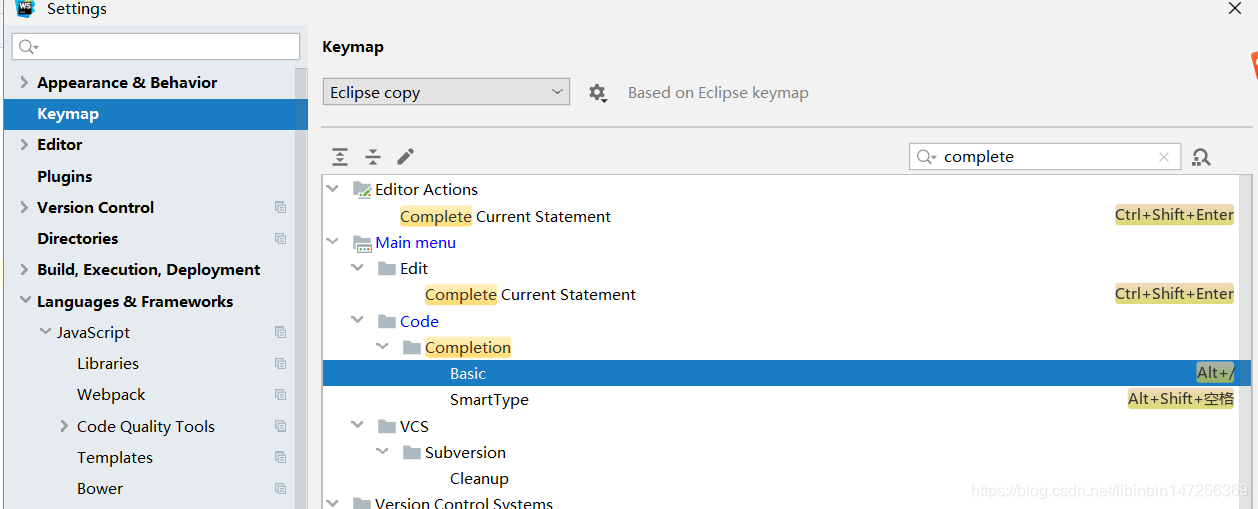1258x509 pixels.
Task: Collapse the JavaScript subsection arrow
Action: (x=45, y=332)
